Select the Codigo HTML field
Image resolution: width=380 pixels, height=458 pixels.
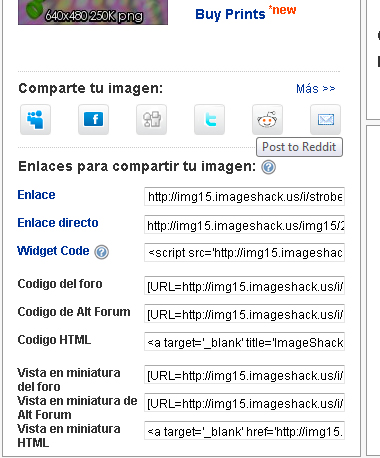(244, 341)
